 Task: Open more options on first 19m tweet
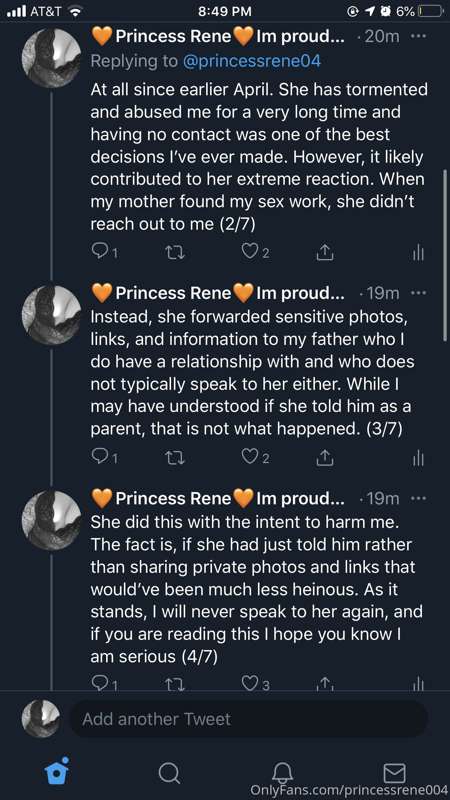(418, 293)
